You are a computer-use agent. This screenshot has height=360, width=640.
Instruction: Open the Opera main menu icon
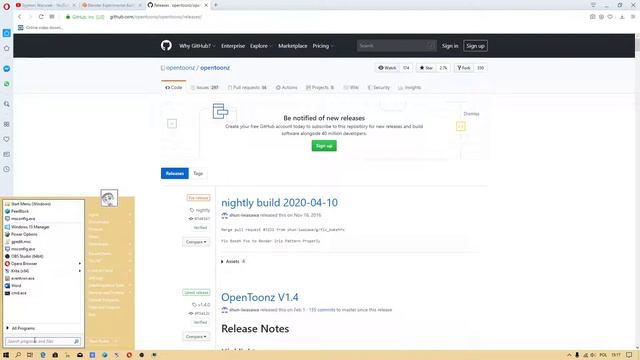coord(6,6)
